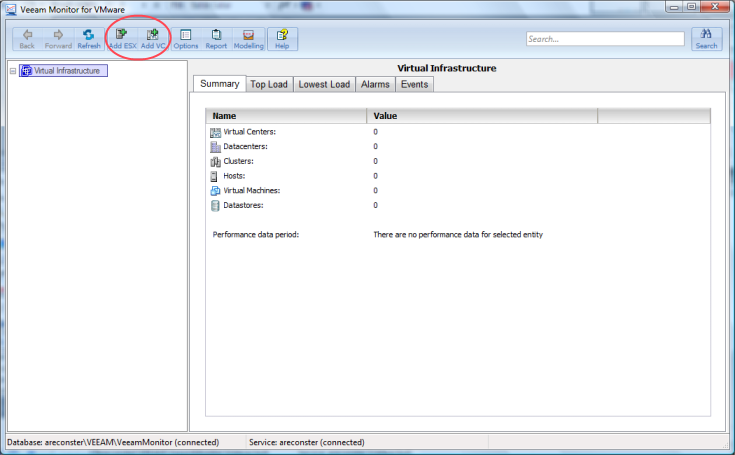Viewport: 735px width, 455px height.
Task: Open the Lowest Load tab
Action: (324, 84)
